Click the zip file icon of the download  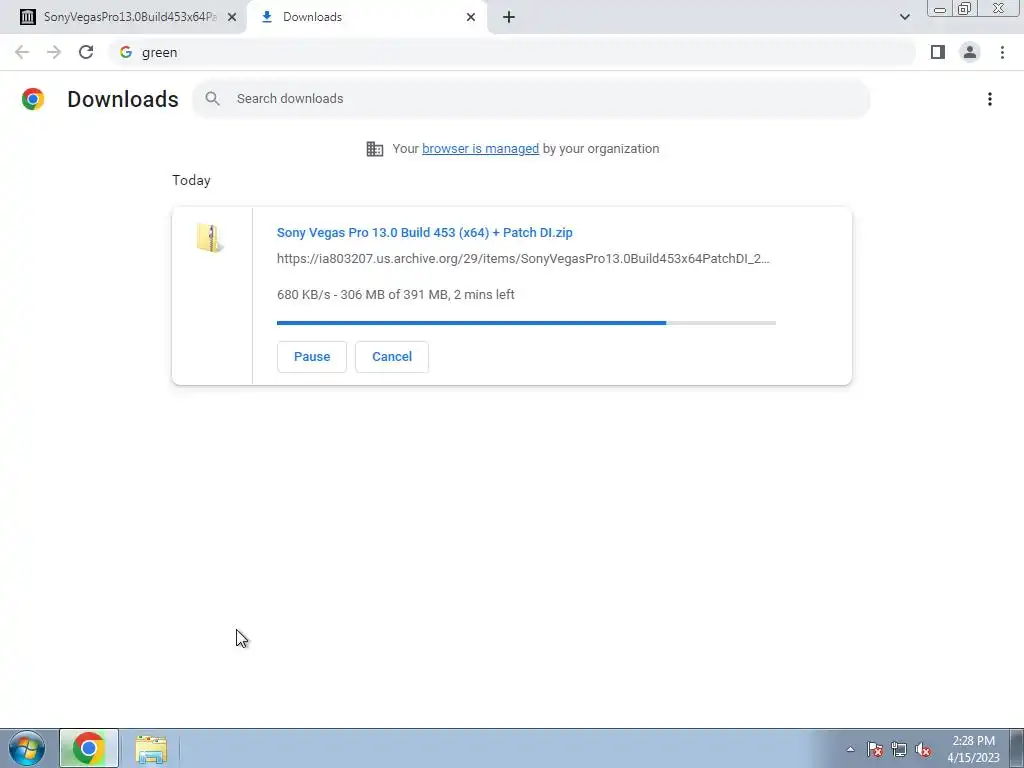point(210,238)
